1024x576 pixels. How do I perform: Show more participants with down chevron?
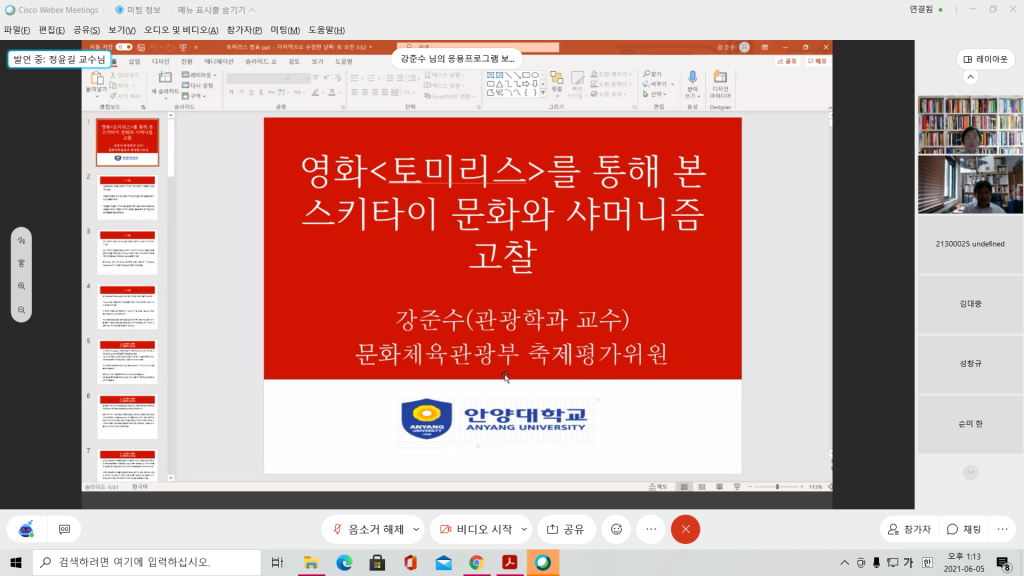click(970, 472)
